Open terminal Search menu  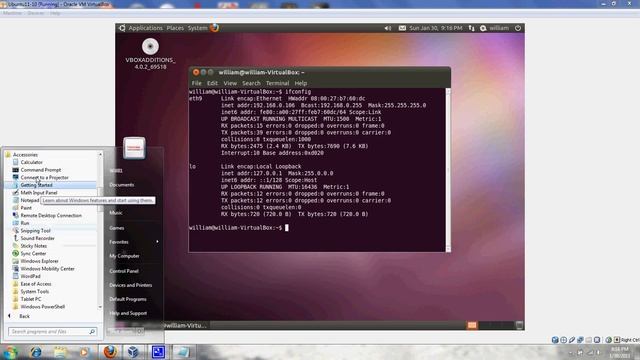251,83
